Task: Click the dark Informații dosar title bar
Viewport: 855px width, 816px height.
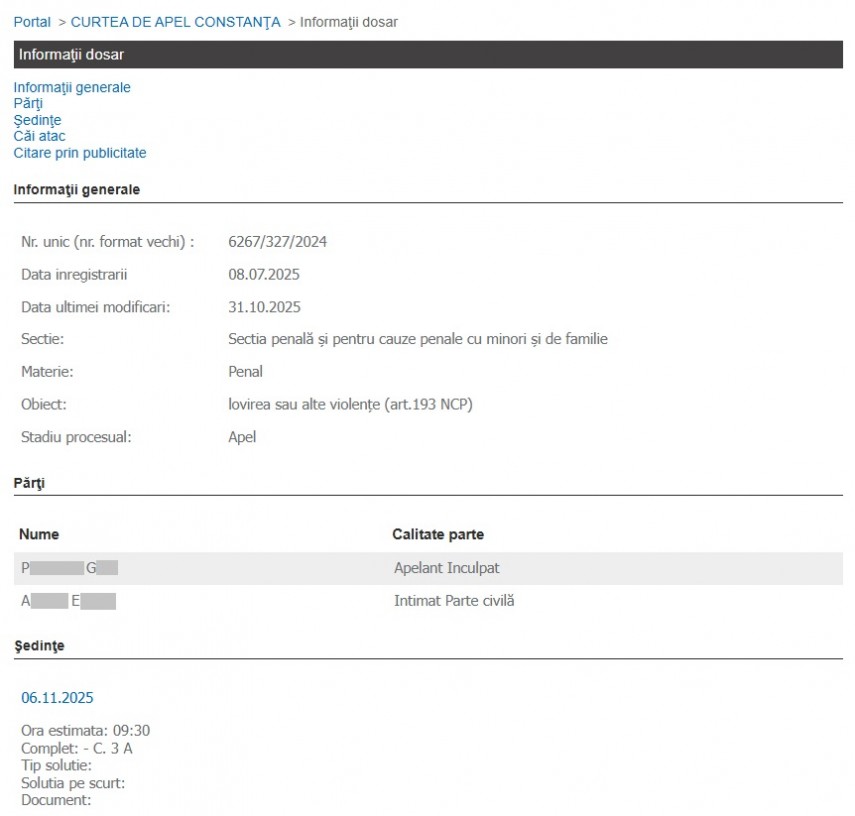Action: tap(428, 55)
